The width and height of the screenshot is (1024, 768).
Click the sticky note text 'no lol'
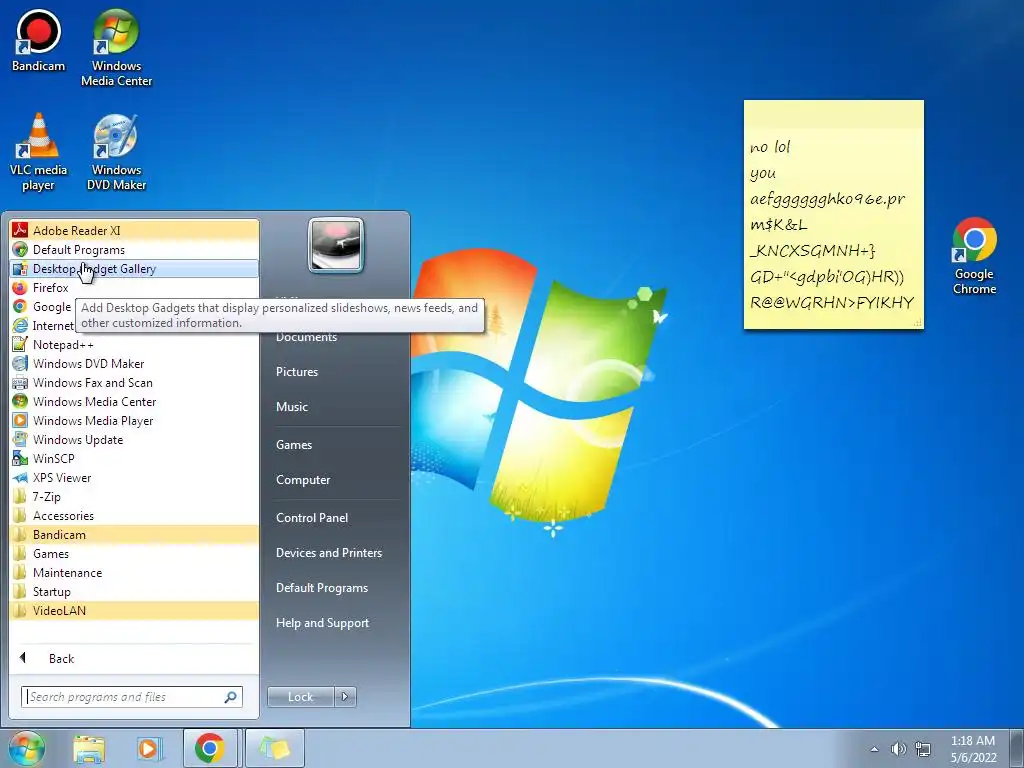(x=770, y=147)
